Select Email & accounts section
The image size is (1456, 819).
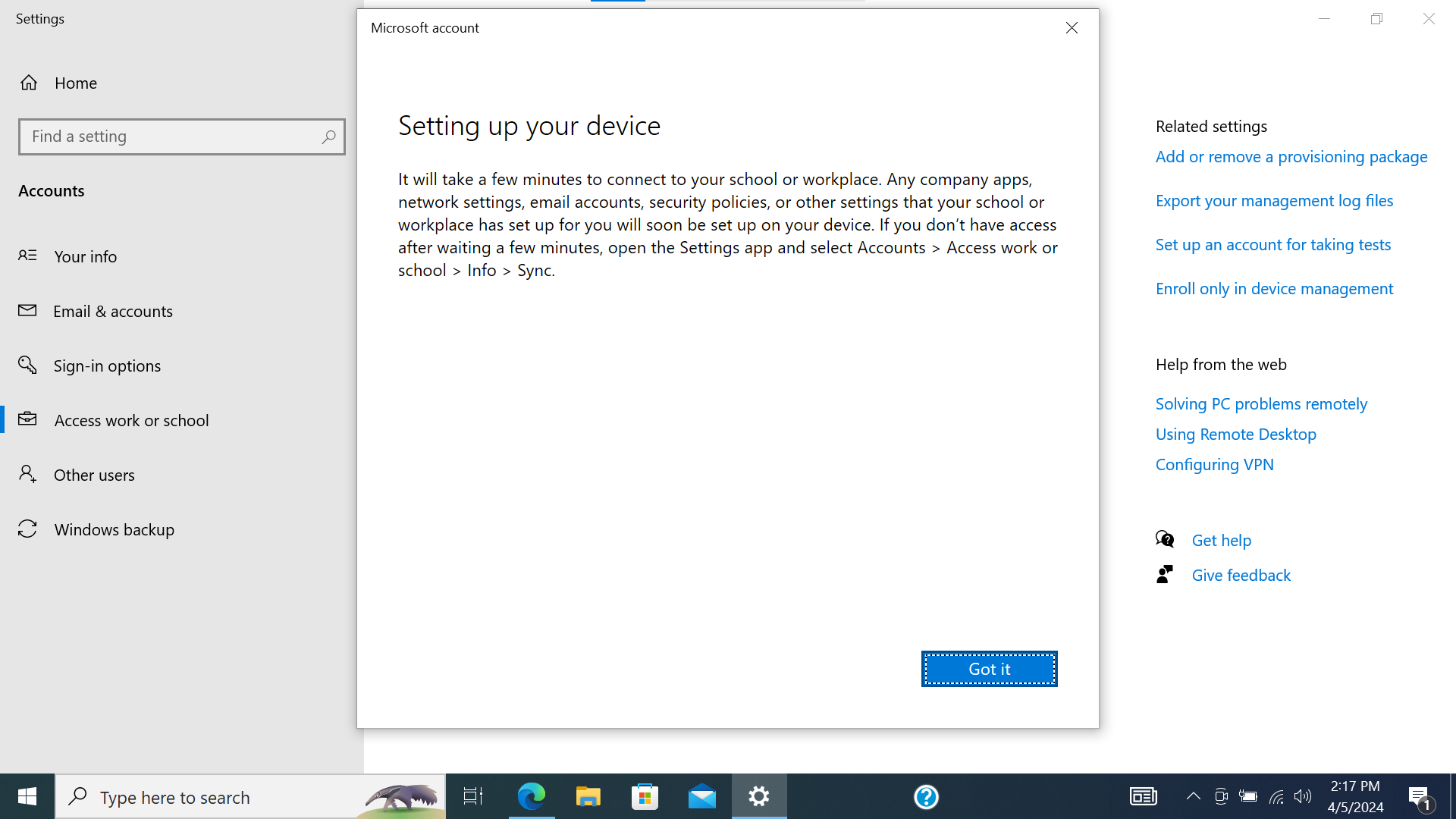pyautogui.click(x=113, y=311)
